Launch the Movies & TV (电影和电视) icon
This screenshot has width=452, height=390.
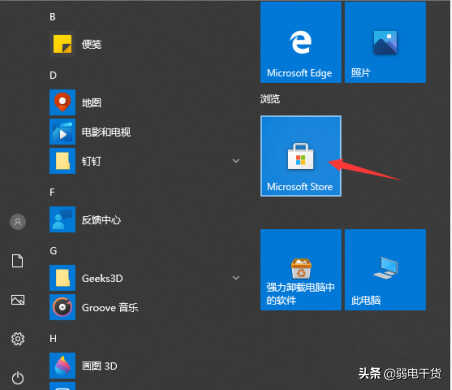click(x=63, y=132)
